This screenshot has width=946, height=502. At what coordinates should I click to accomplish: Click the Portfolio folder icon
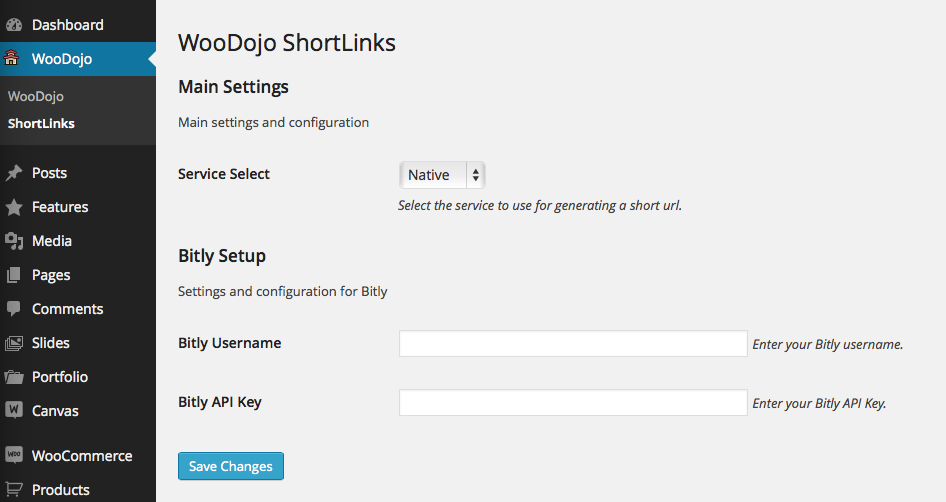(x=14, y=377)
